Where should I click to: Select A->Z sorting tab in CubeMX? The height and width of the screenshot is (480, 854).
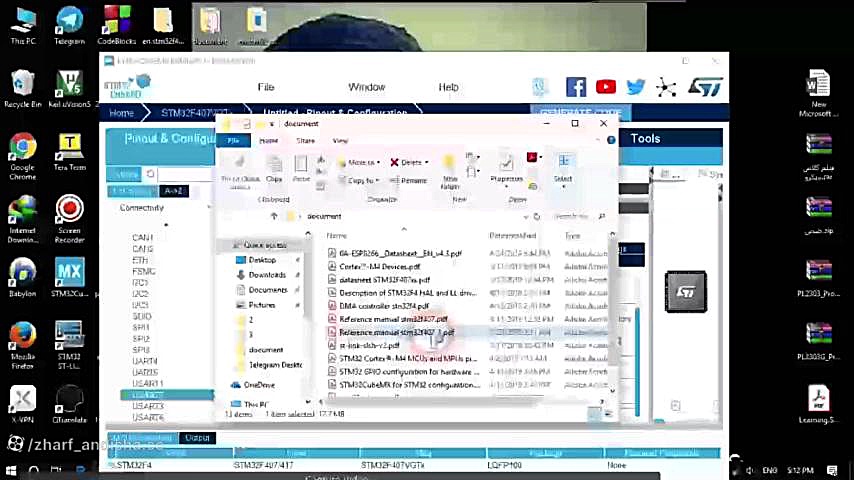pyautogui.click(x=174, y=191)
